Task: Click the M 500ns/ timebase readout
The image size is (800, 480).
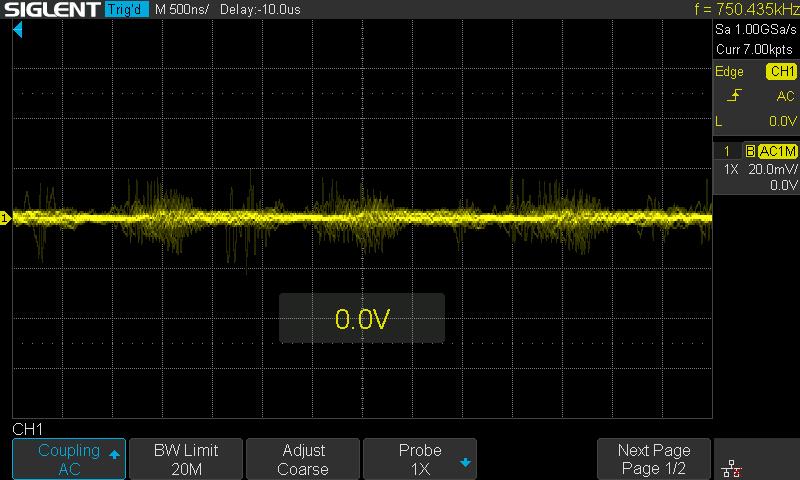Action: coord(182,9)
